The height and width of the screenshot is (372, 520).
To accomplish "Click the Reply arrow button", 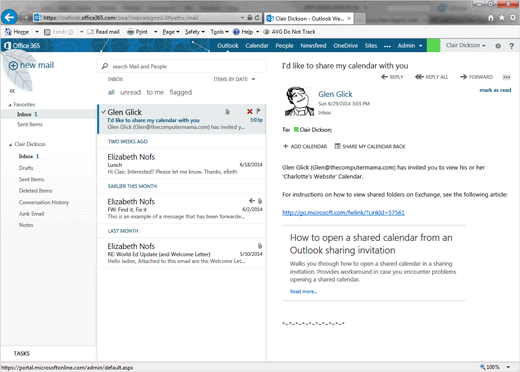I will 392,77.
